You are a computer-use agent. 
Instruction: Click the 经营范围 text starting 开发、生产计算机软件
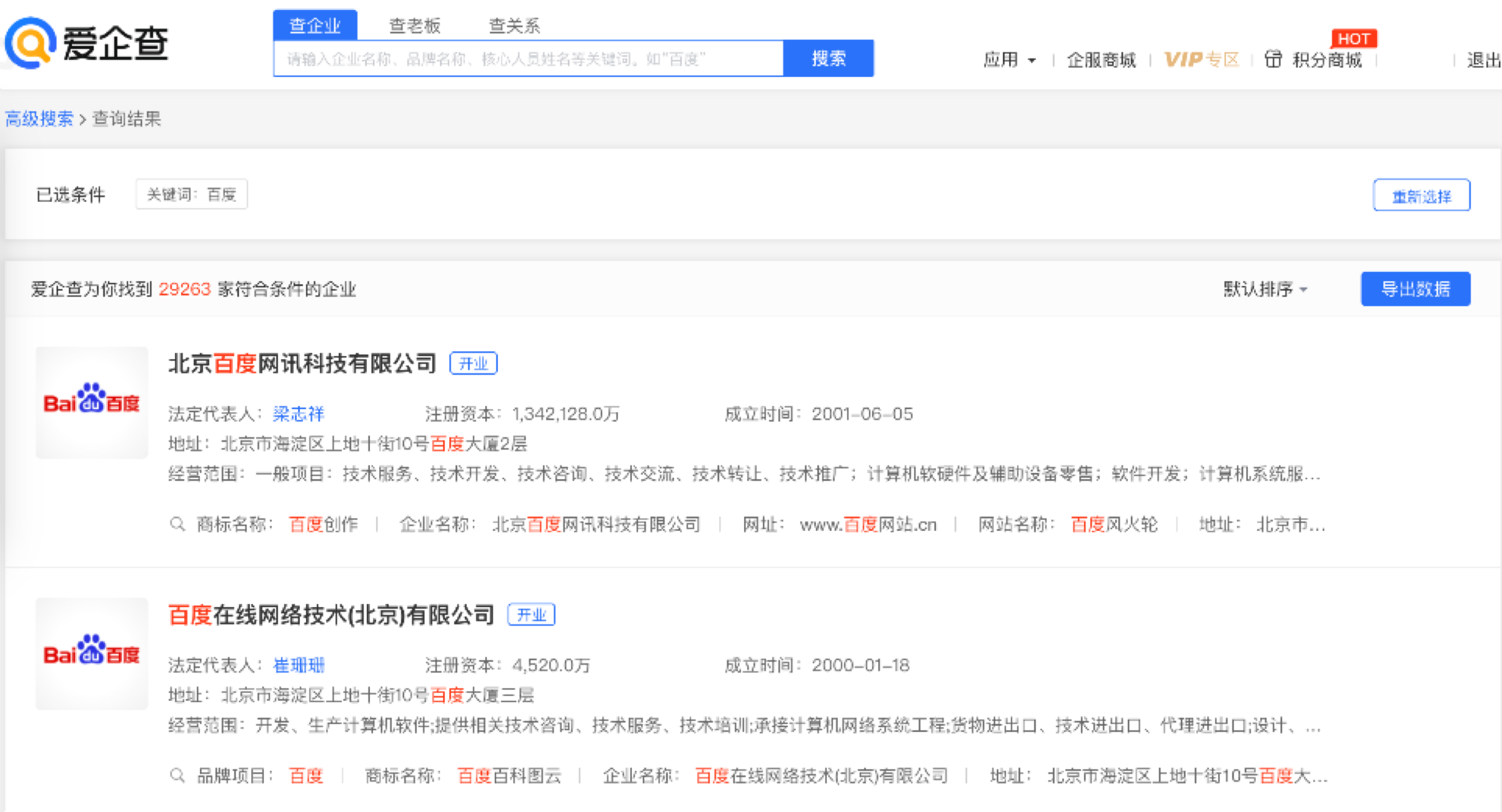pyautogui.click(x=788, y=725)
